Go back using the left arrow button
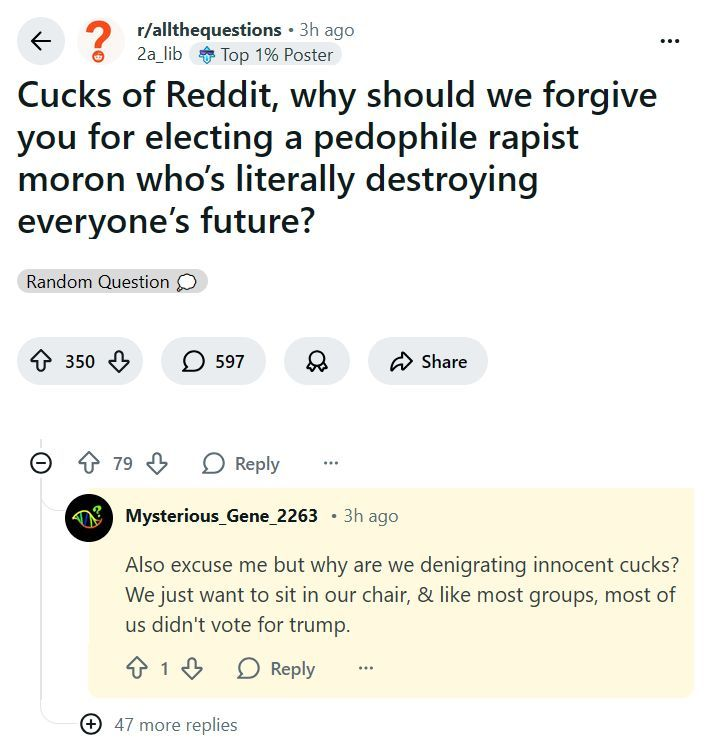Viewport: 715px width, 753px height. 41,41
